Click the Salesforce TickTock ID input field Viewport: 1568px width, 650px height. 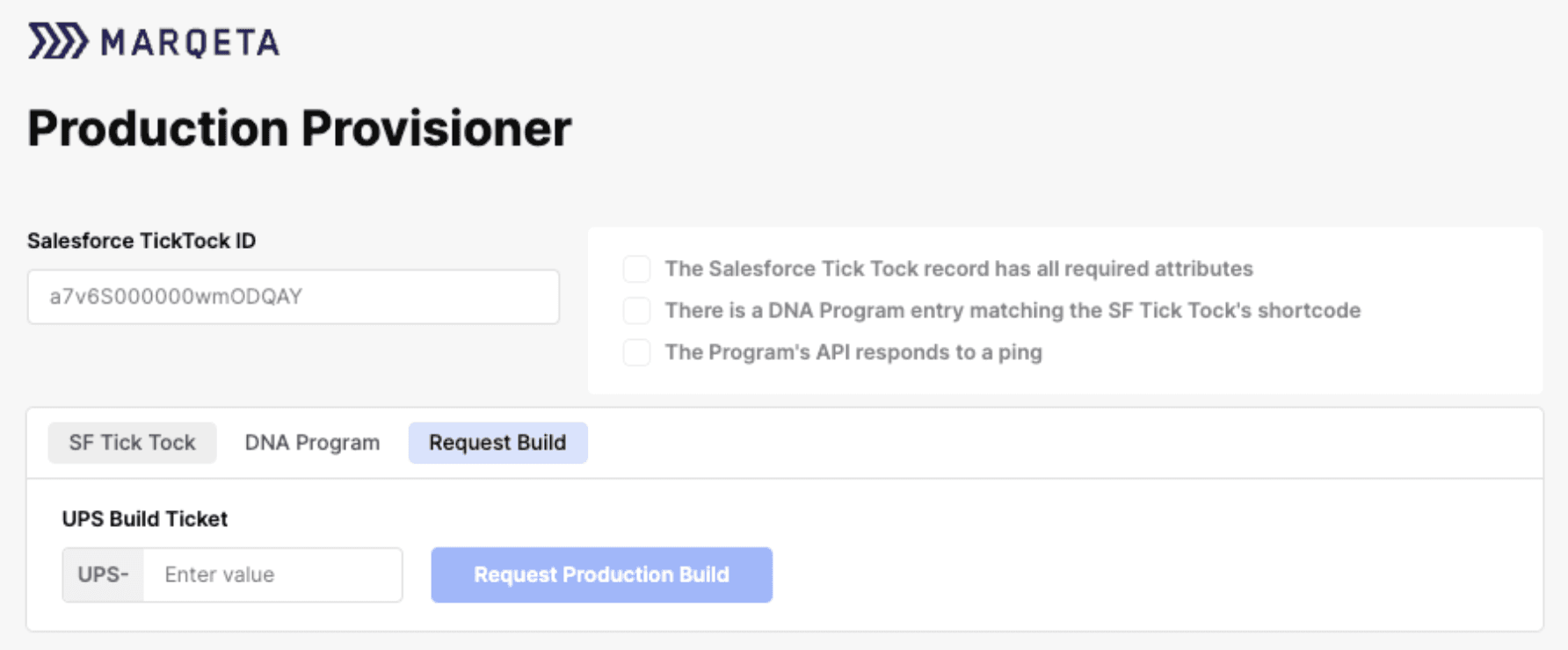[294, 297]
